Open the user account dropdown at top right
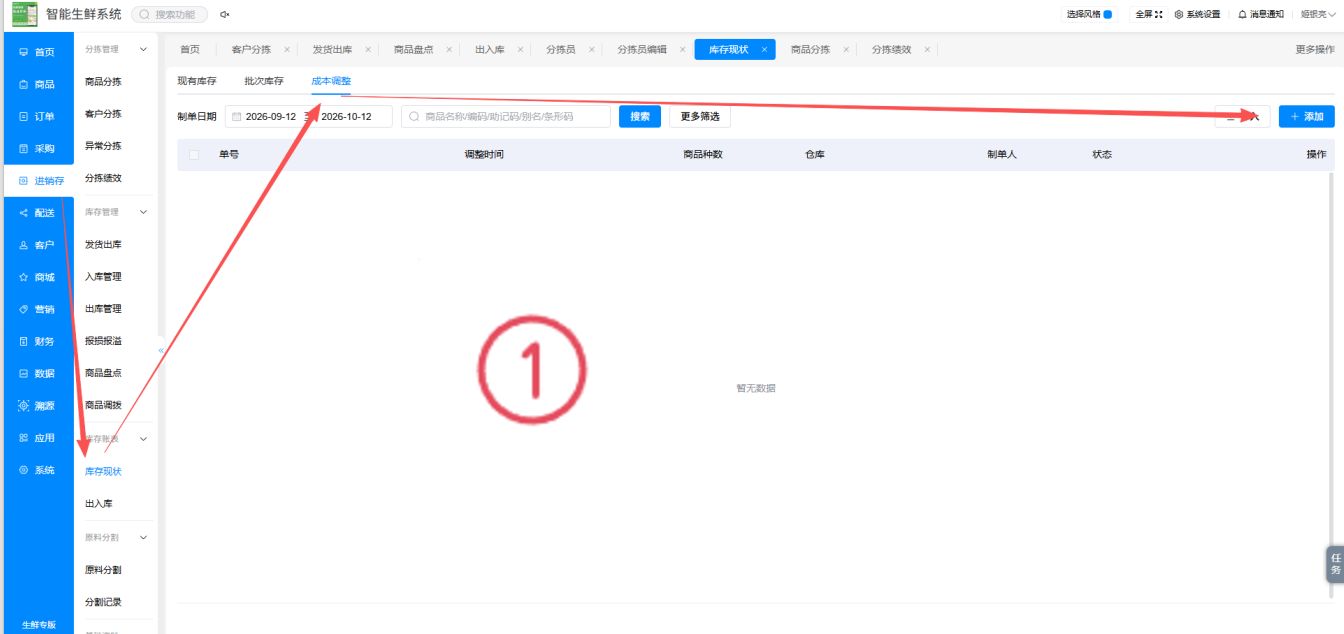Viewport: 1344px width, 634px height. pyautogui.click(x=1318, y=15)
